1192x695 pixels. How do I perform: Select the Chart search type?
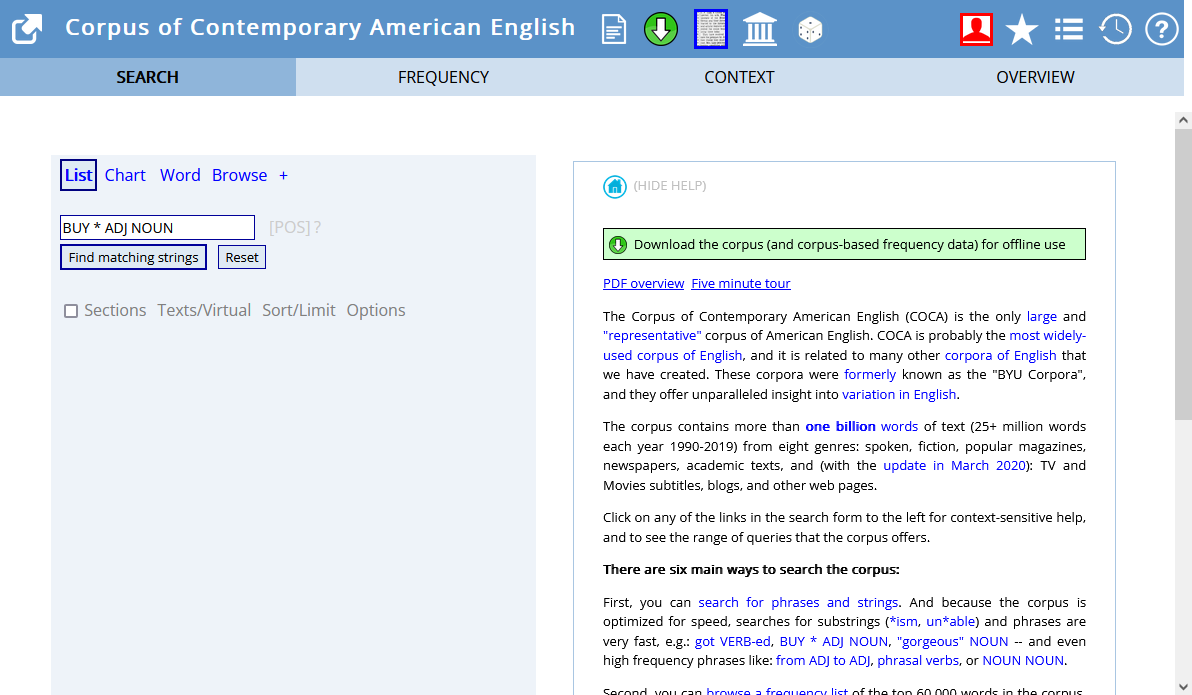125,175
